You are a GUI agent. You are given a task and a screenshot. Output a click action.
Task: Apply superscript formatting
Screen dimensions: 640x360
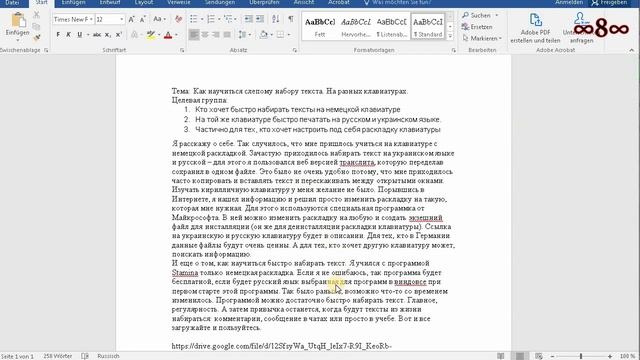point(118,35)
